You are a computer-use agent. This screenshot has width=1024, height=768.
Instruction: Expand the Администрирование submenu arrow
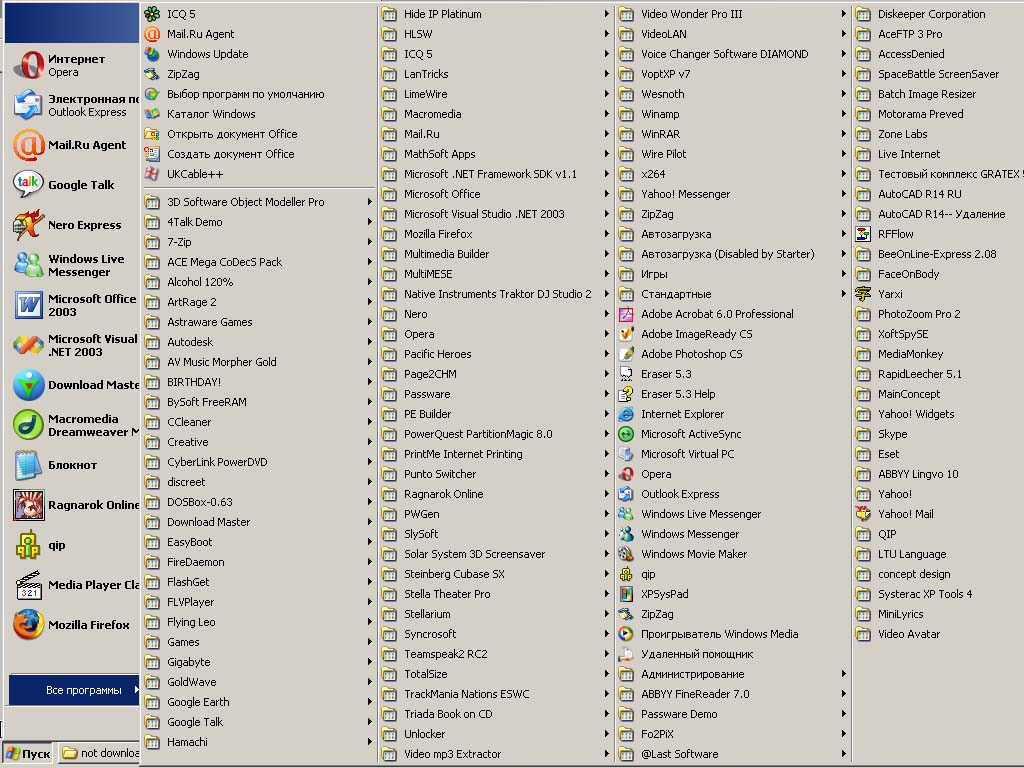pos(844,674)
